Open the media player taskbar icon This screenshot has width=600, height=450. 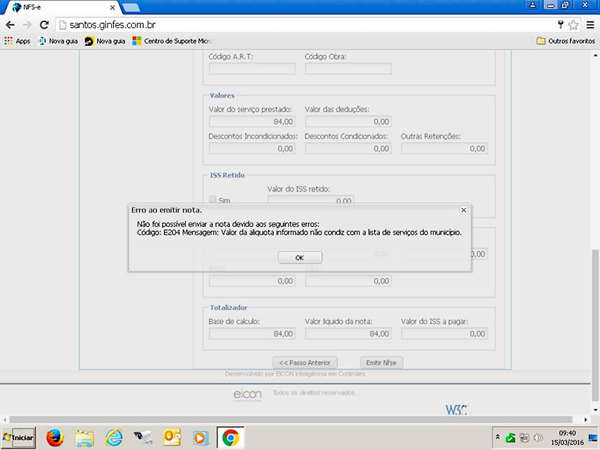(201, 438)
